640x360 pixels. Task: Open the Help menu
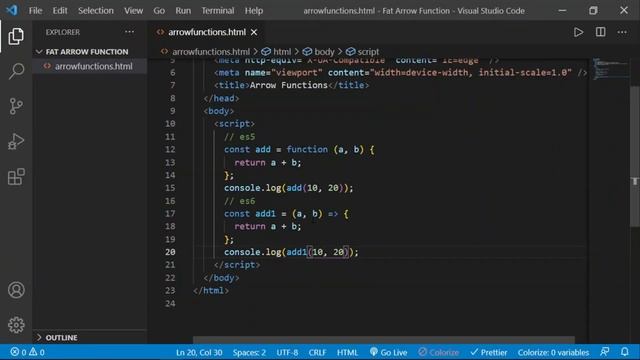click(253, 10)
